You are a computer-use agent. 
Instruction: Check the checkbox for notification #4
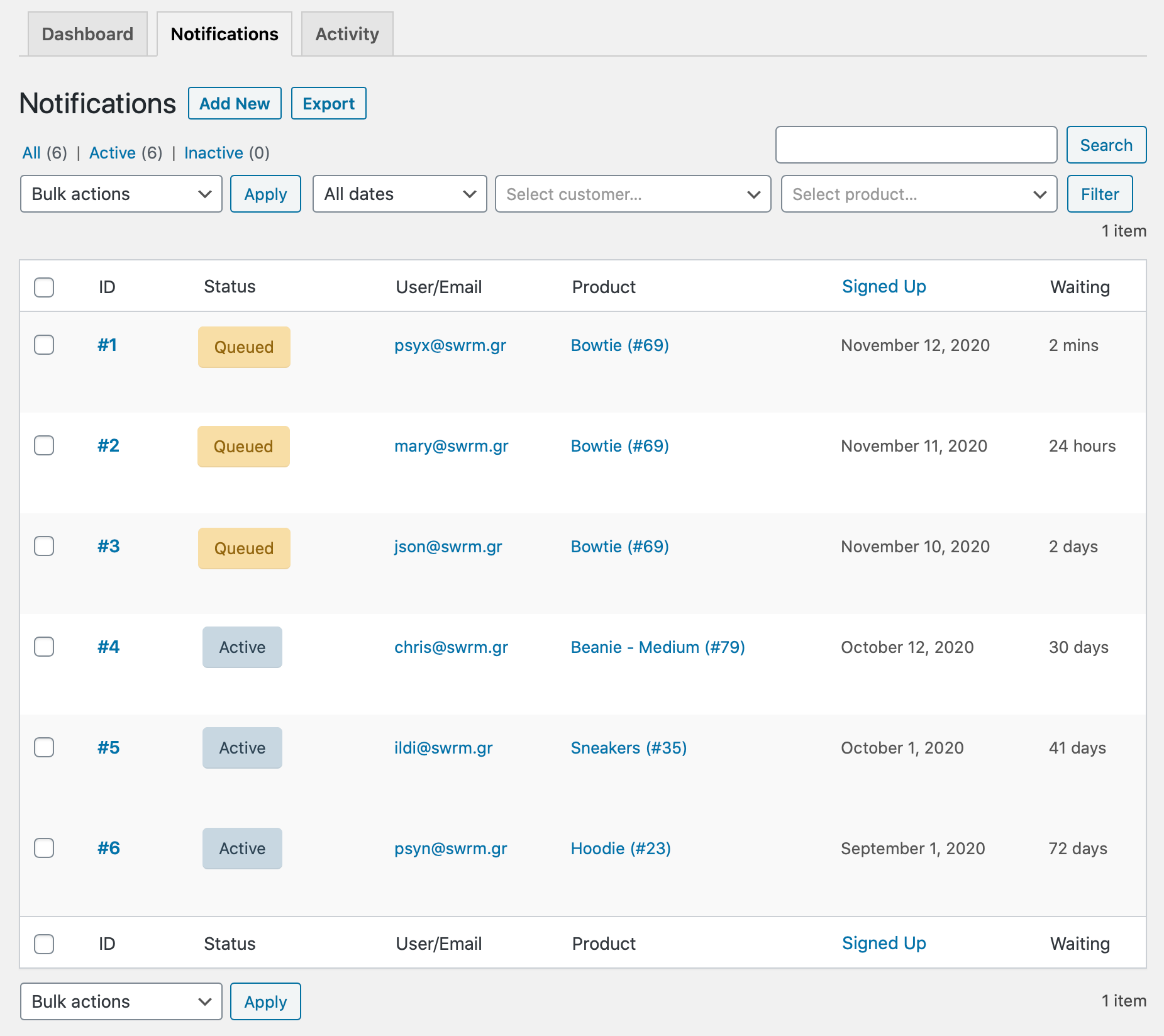point(44,647)
